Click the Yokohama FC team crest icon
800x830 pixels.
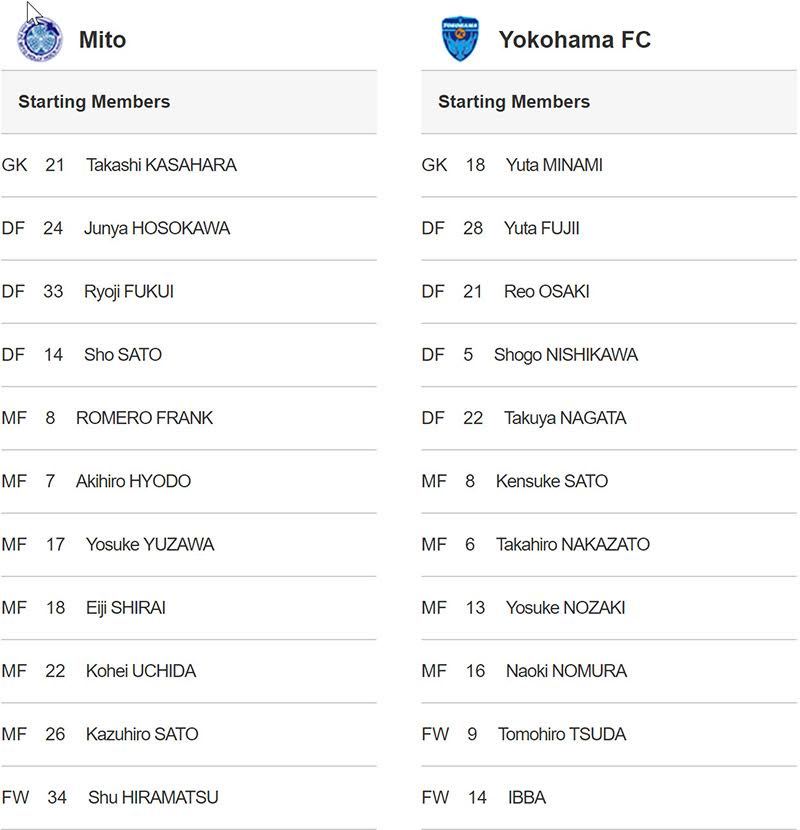tap(460, 40)
